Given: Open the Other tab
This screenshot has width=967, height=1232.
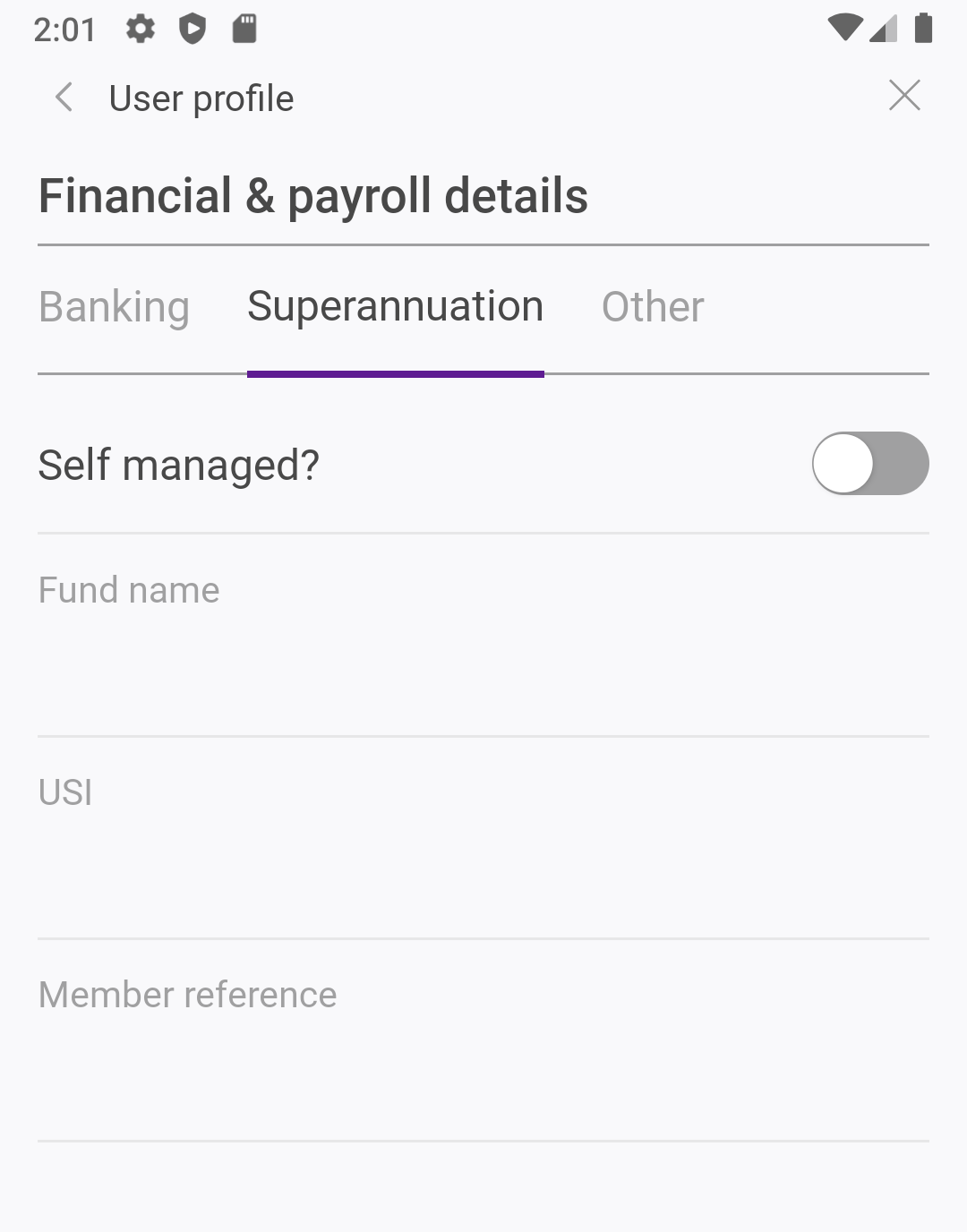Looking at the screenshot, I should click(x=653, y=307).
